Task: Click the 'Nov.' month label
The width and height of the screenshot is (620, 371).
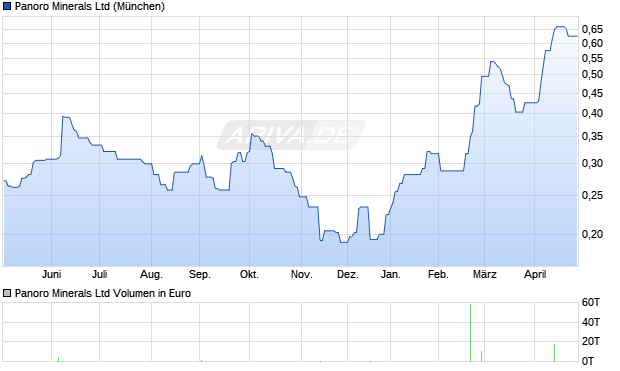Action: tap(302, 274)
